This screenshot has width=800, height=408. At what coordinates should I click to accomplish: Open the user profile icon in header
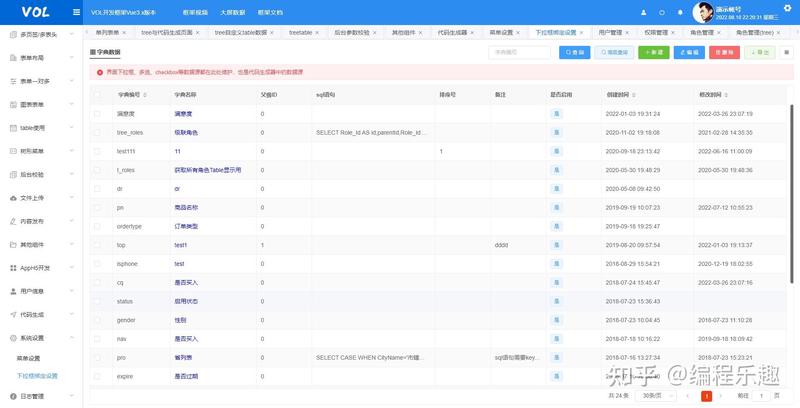pyautogui.click(x=643, y=12)
